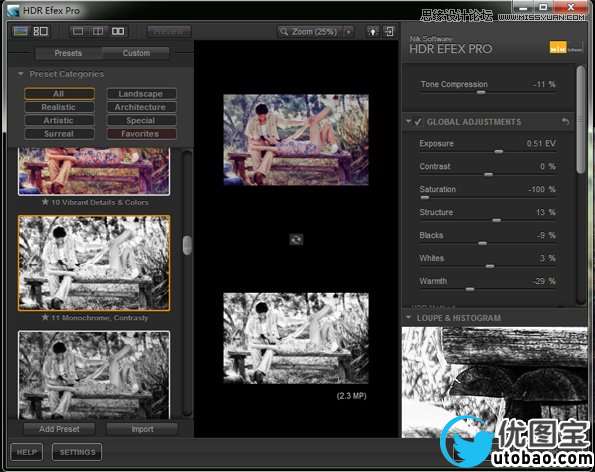Toggle favorite star for 10 Vibrant Details
The width and height of the screenshot is (595, 472).
[45, 202]
